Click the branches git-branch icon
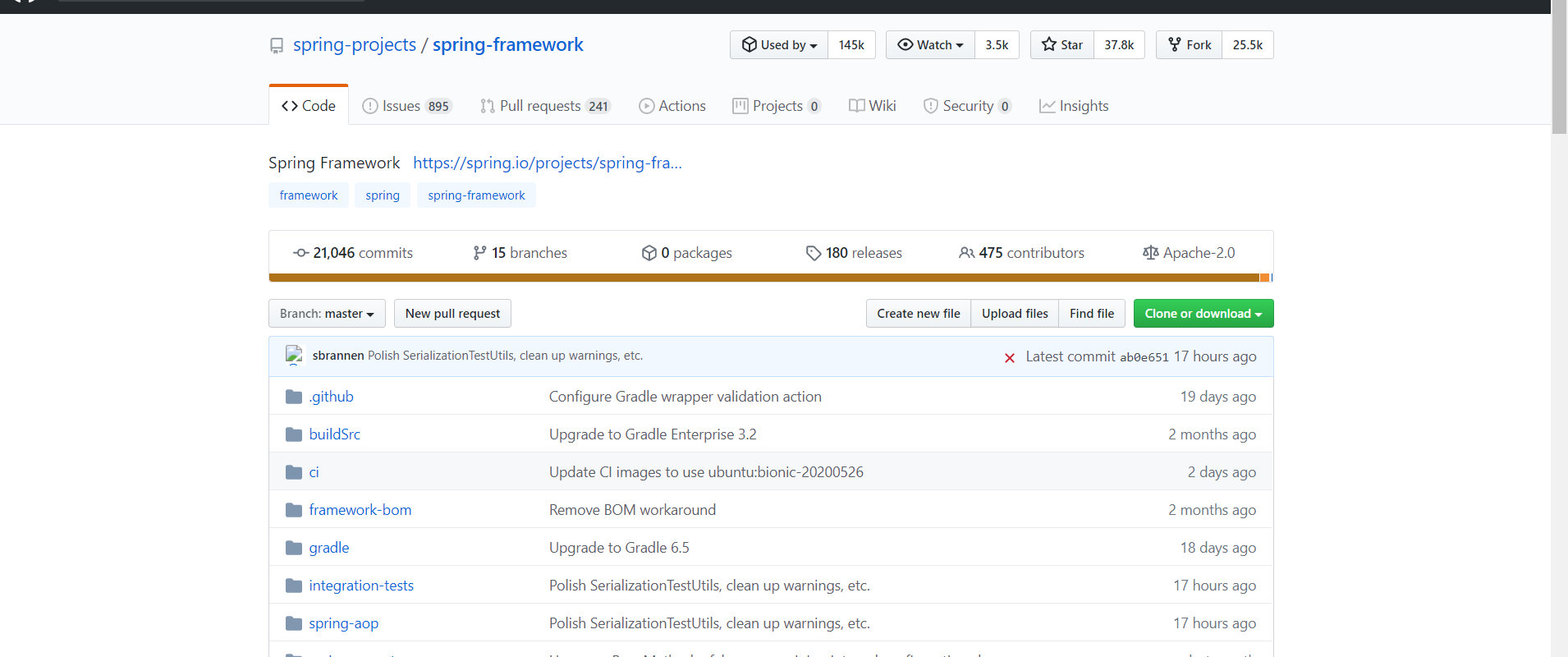 point(480,253)
